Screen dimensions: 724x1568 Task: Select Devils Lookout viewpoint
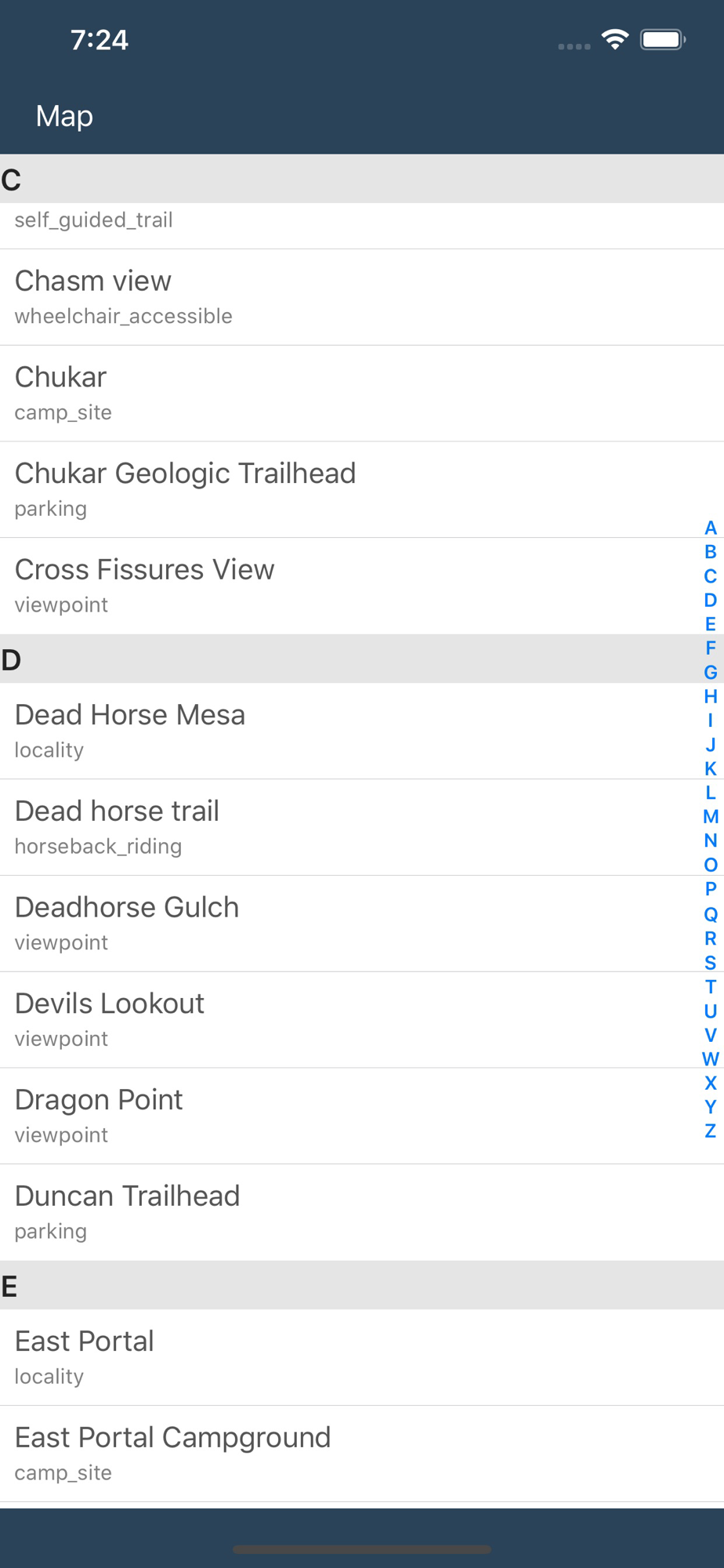pos(362,1020)
